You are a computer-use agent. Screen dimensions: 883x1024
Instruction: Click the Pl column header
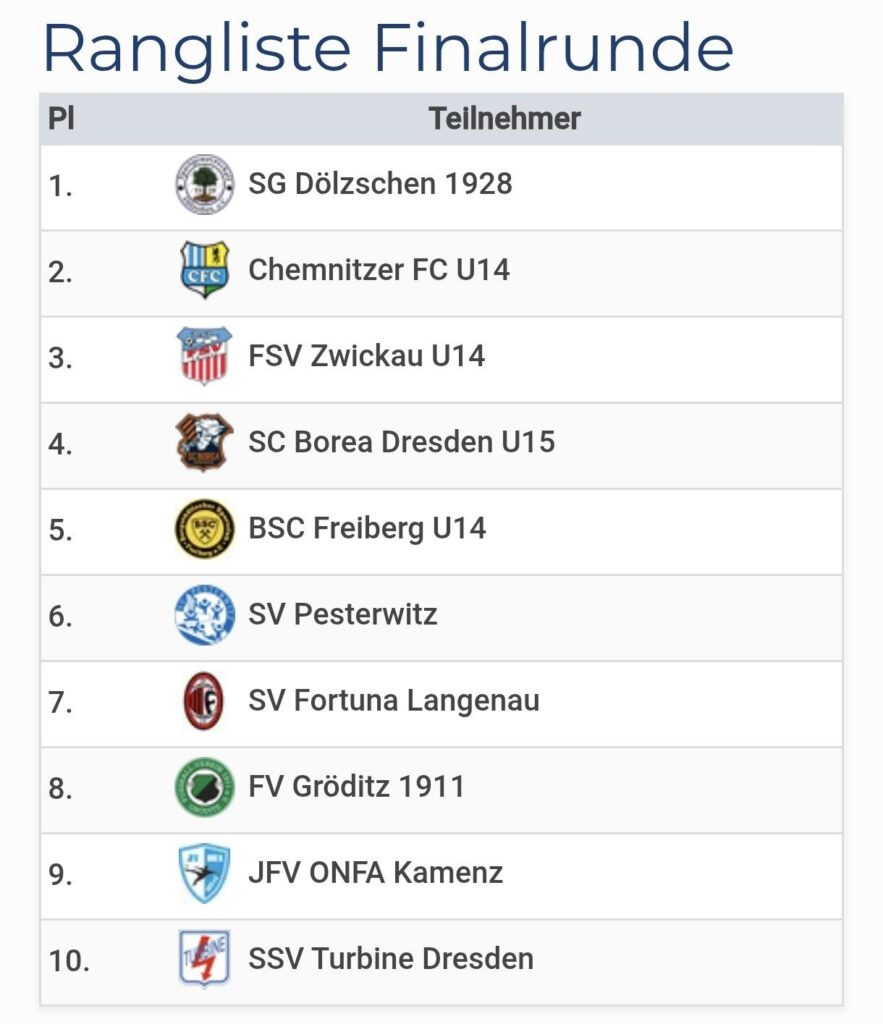[x=61, y=119]
